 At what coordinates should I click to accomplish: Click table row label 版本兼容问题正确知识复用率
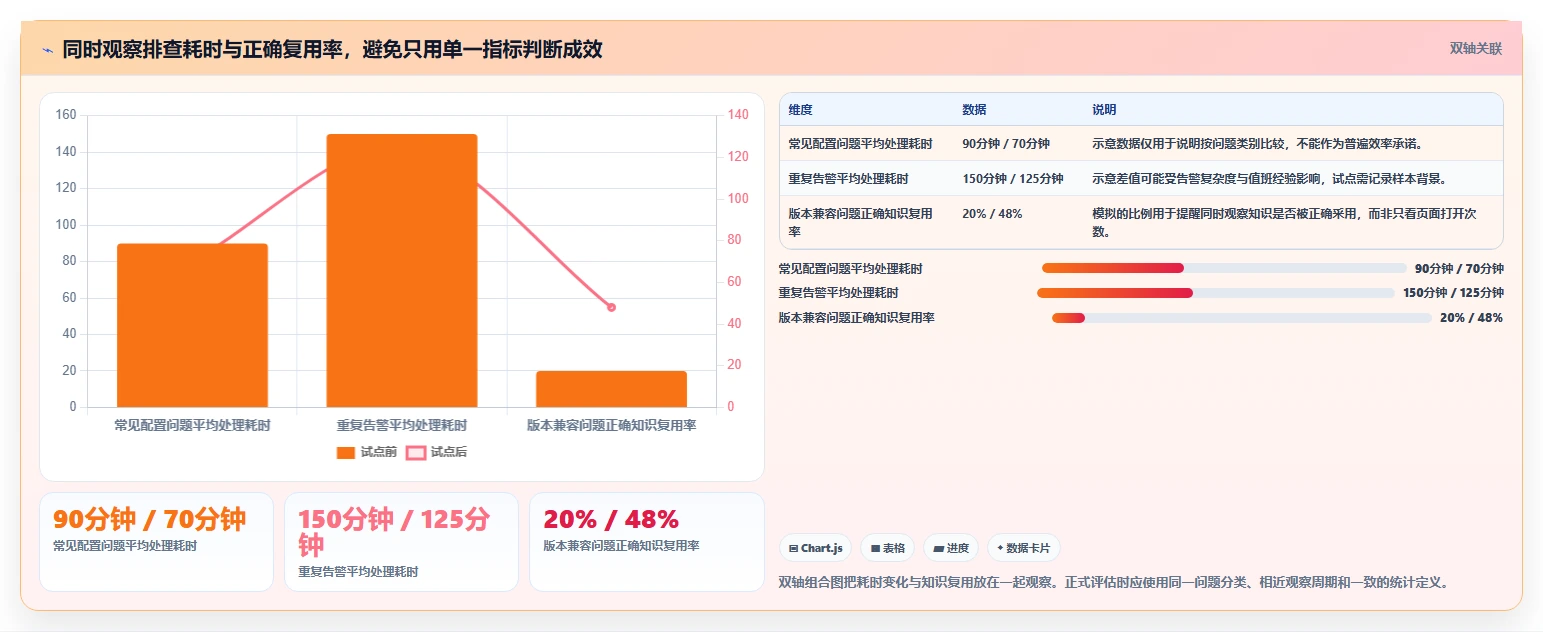tap(862, 222)
